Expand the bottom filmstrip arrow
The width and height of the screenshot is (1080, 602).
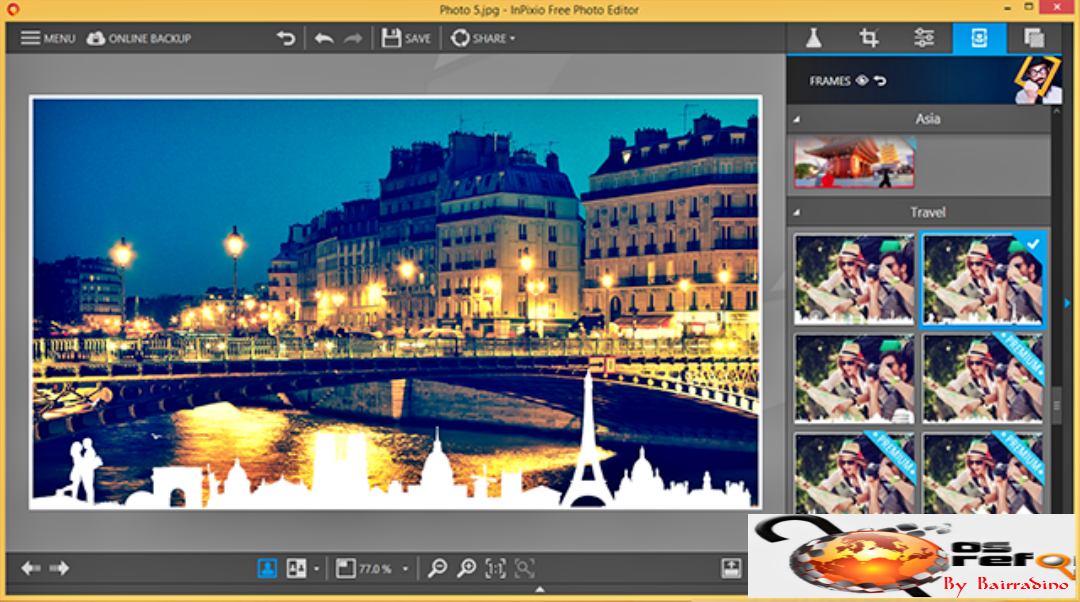pos(540,590)
